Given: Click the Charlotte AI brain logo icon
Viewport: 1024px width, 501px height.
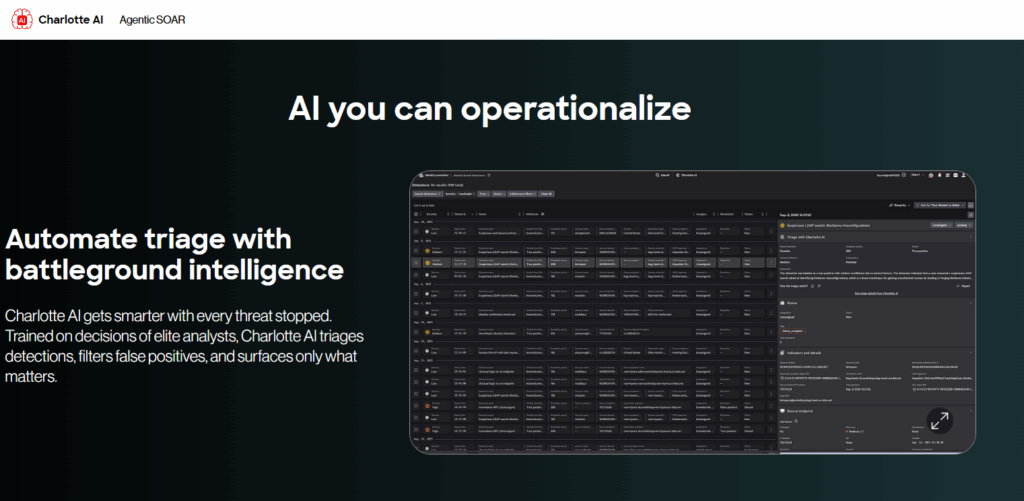Looking at the screenshot, I should [22, 19].
